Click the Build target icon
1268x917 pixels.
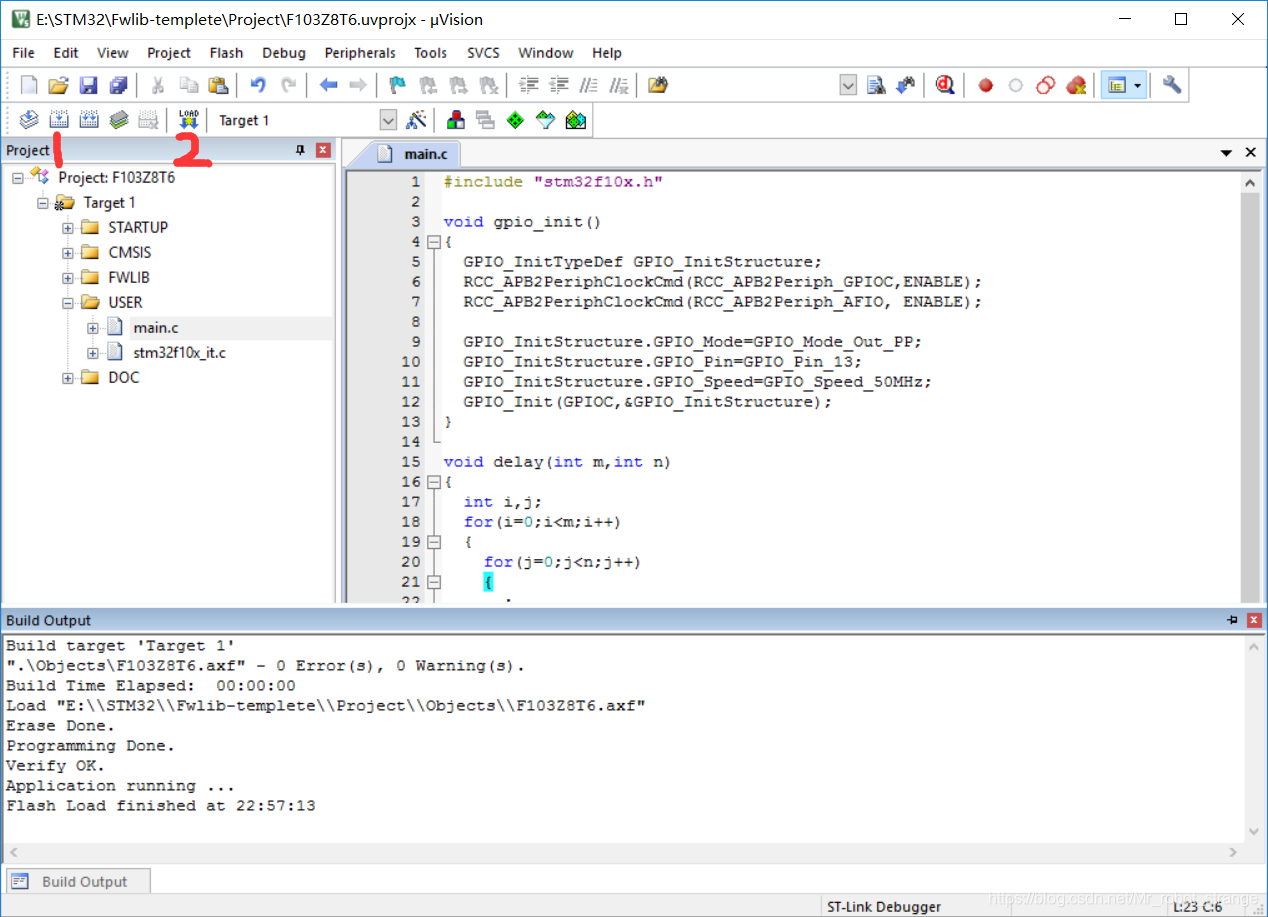(59, 120)
